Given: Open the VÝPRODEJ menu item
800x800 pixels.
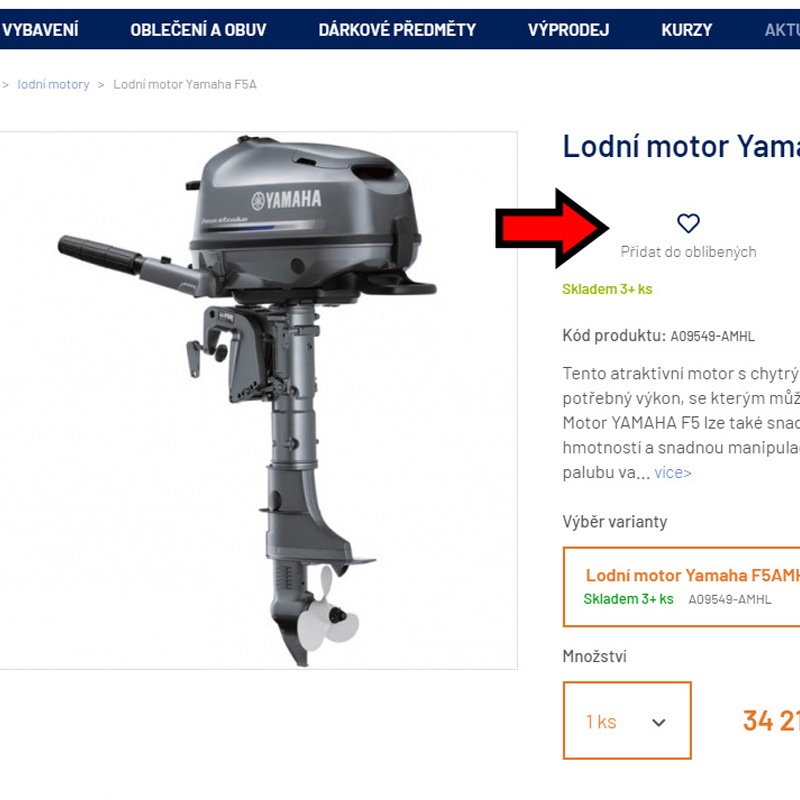Looking at the screenshot, I should 568,30.
